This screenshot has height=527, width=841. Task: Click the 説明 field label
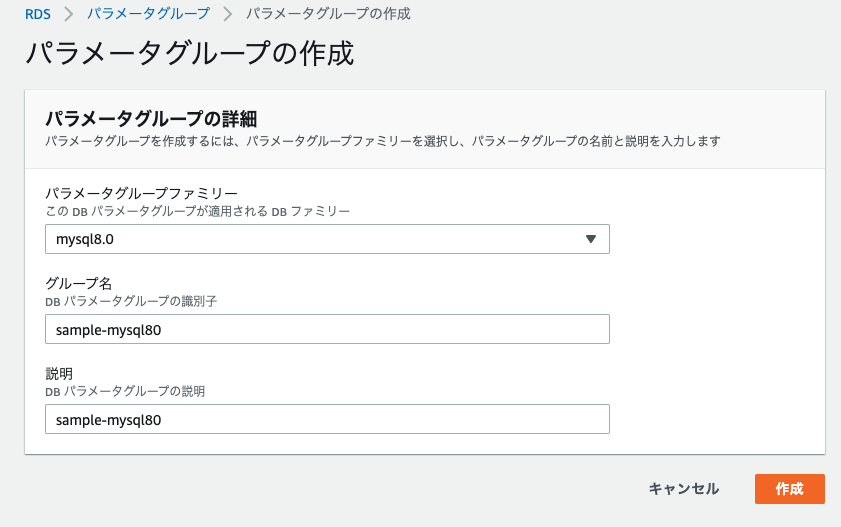60,373
